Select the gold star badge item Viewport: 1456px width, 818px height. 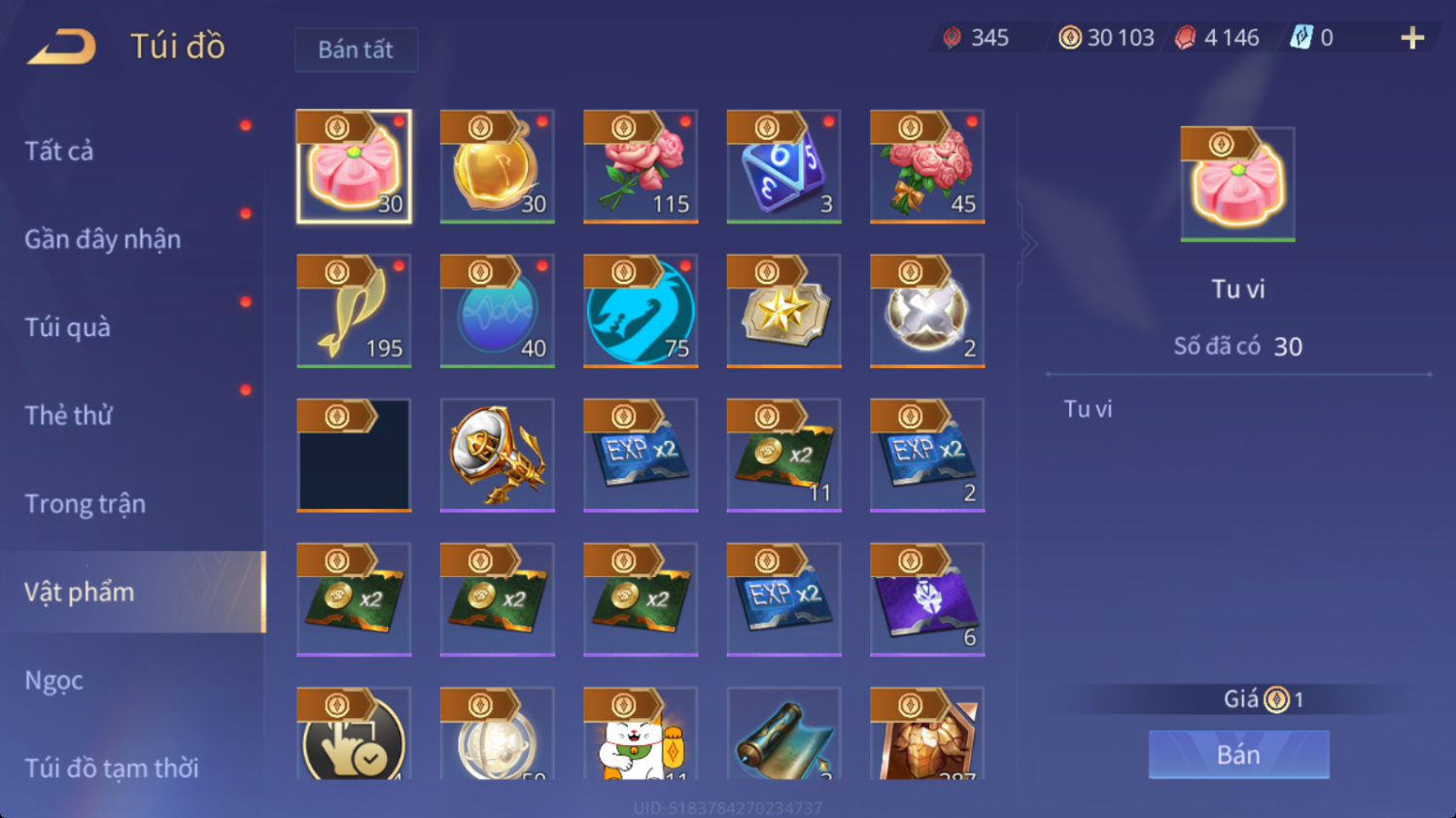(783, 311)
